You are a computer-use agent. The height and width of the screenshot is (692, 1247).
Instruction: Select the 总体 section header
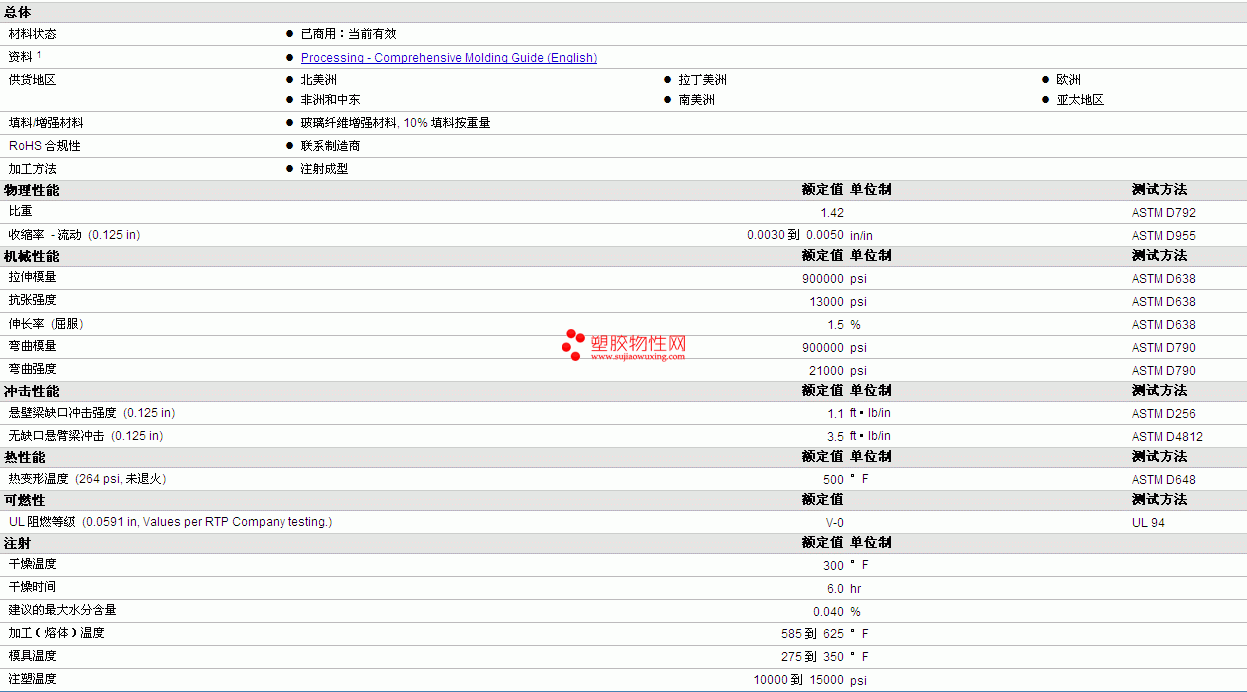[17, 12]
